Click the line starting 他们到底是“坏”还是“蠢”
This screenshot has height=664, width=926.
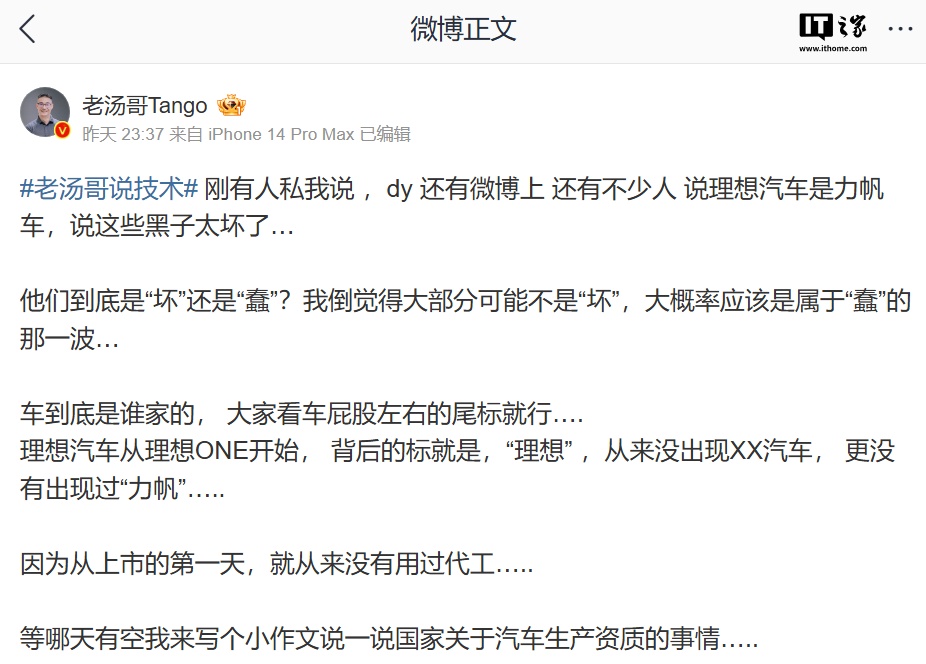point(465,301)
